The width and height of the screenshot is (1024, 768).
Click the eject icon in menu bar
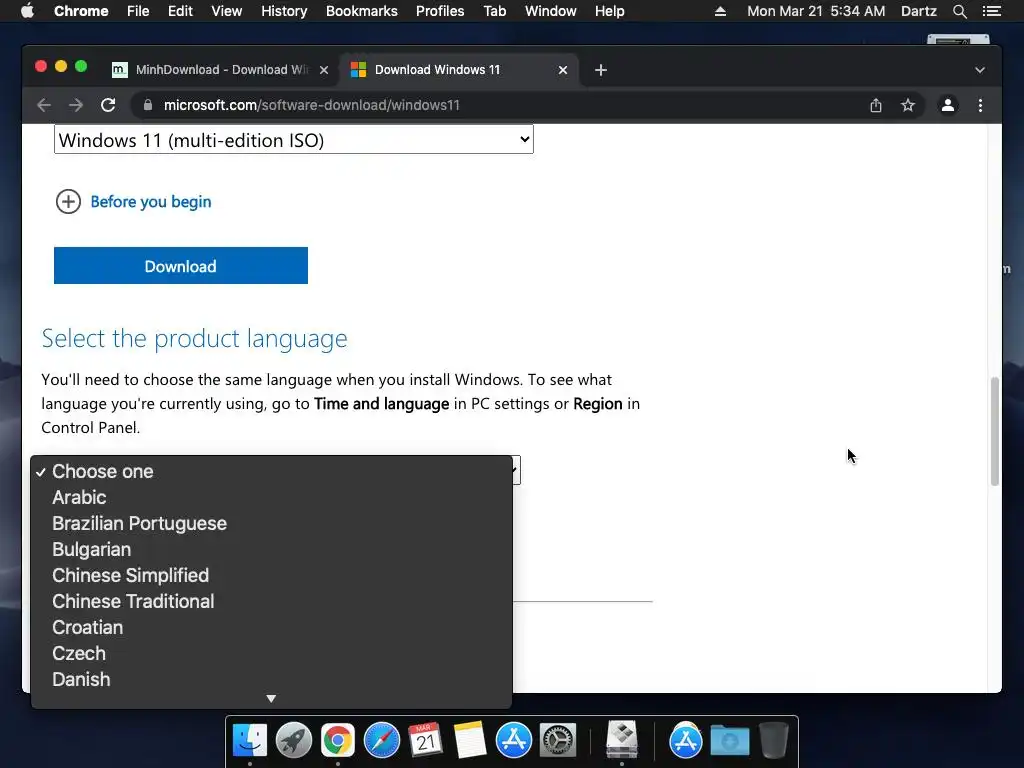[720, 11]
